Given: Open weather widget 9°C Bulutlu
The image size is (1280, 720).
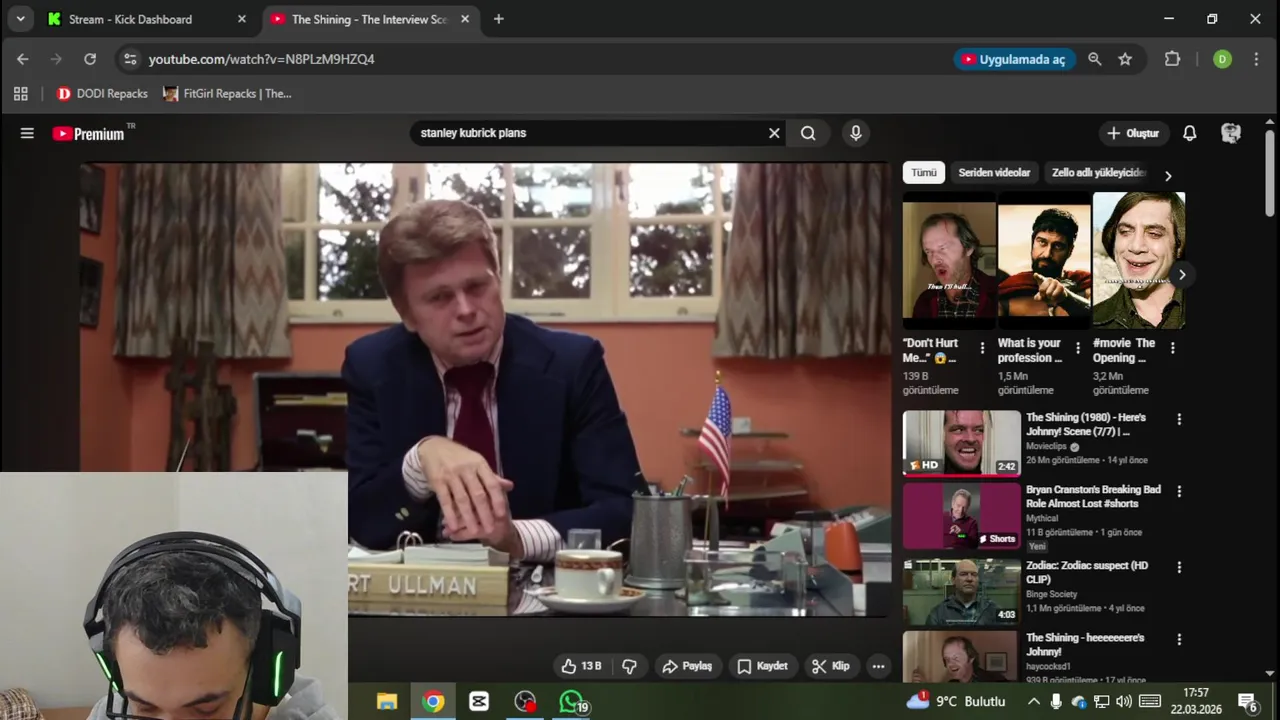Looking at the screenshot, I should [956, 702].
